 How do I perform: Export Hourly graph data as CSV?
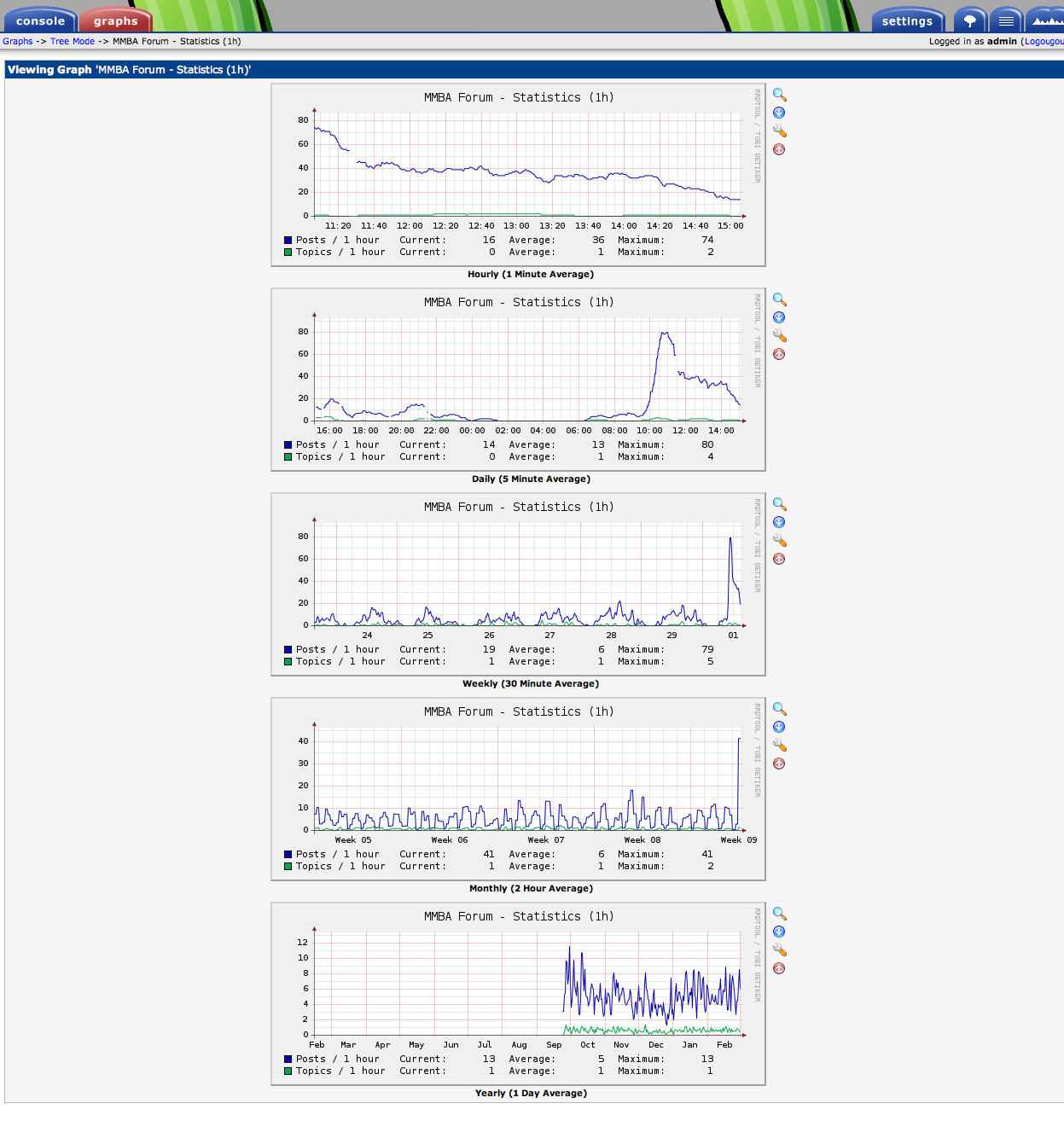tap(779, 113)
